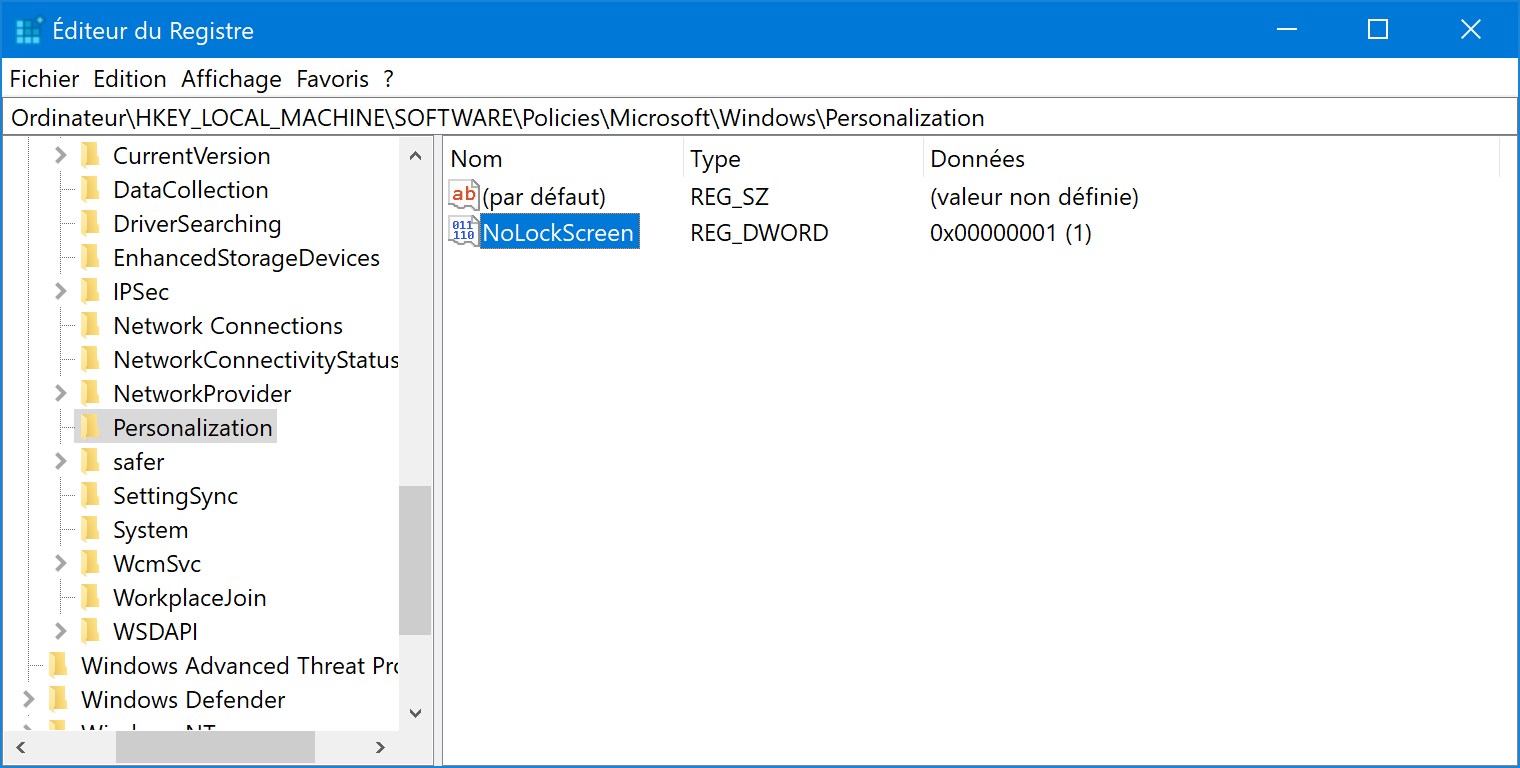The width and height of the screenshot is (1520, 768).
Task: Click the Windows Advanced Threat folder icon
Action: tap(58, 665)
